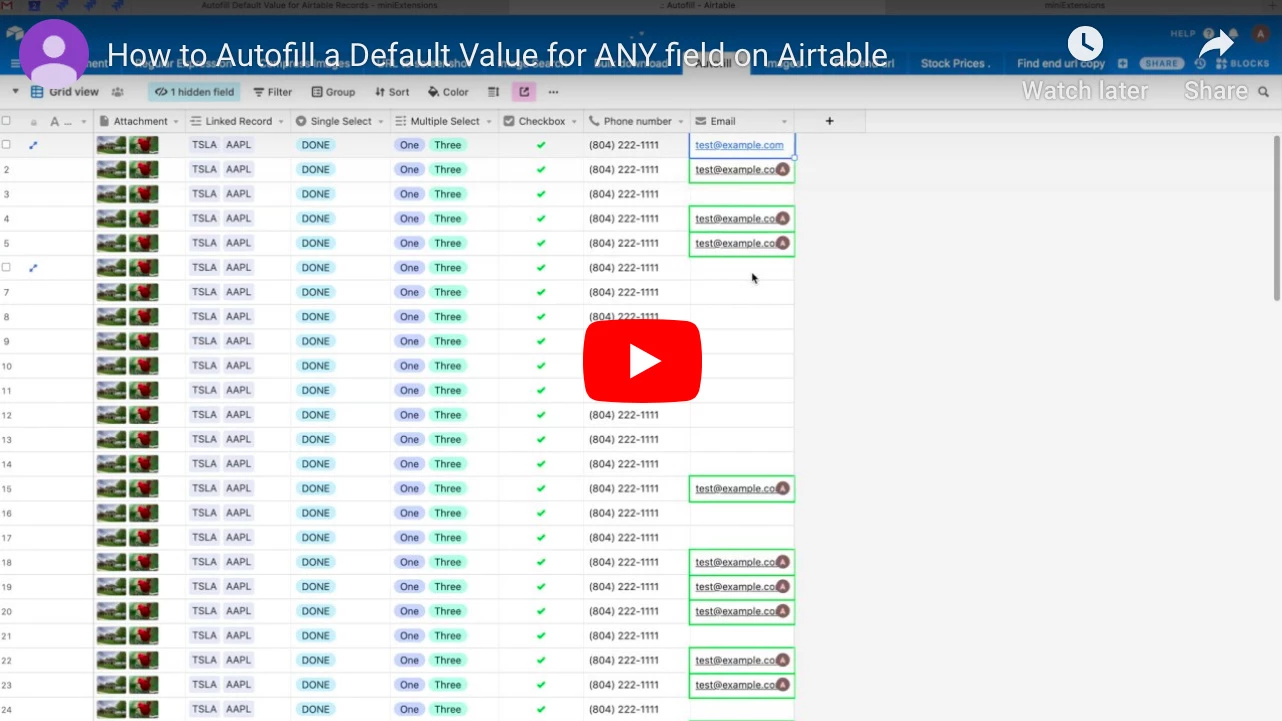
Task: Click the YouTube Share arrow icon
Action: coord(1216,44)
